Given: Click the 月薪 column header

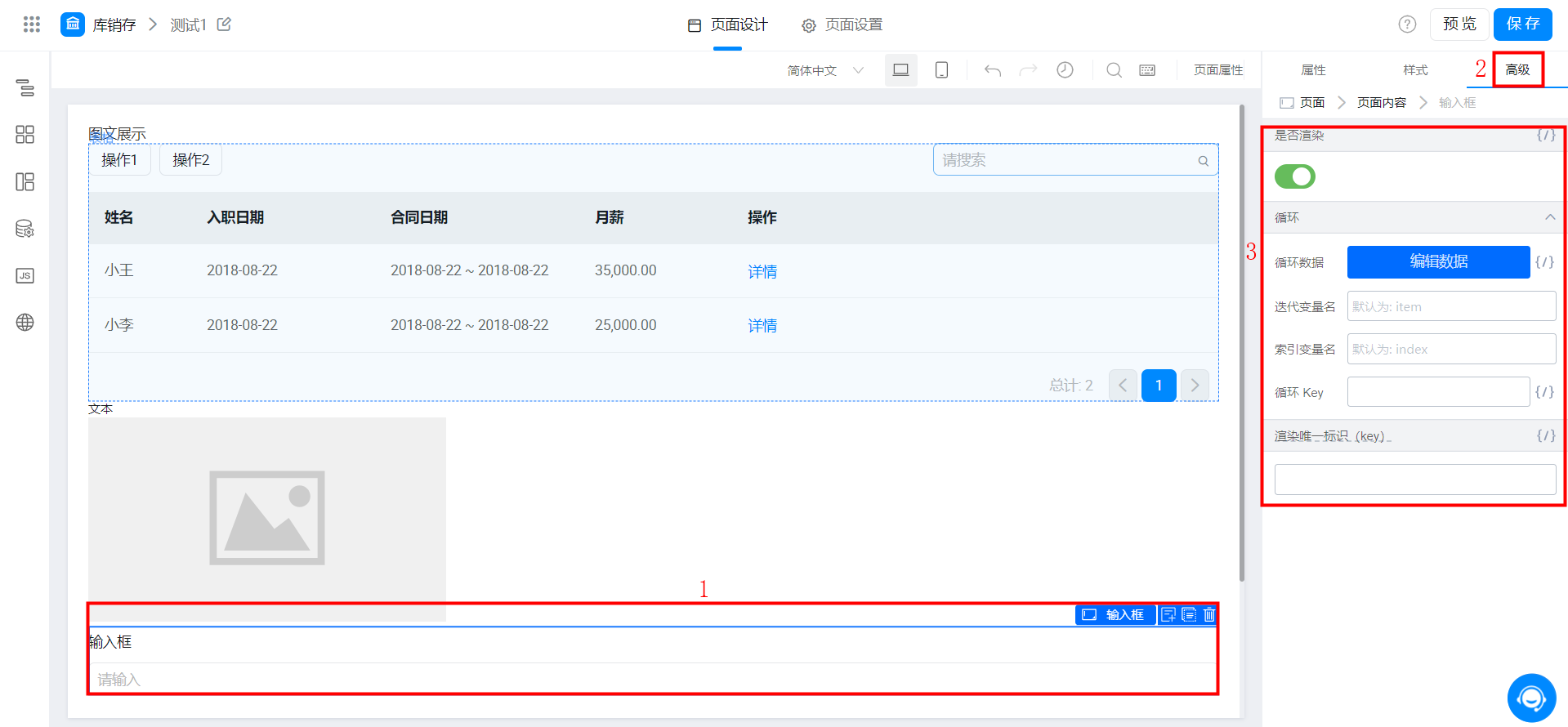Looking at the screenshot, I should 610,217.
